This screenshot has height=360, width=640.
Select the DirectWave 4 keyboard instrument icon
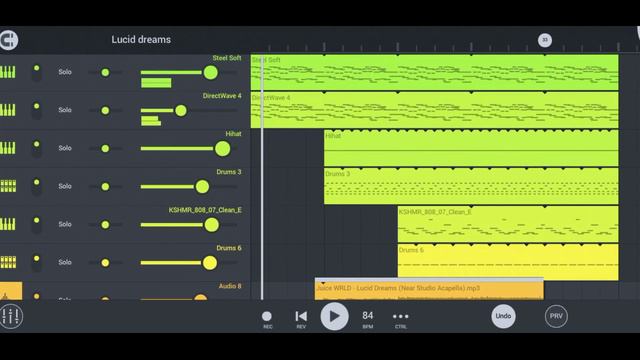pyautogui.click(x=8, y=110)
